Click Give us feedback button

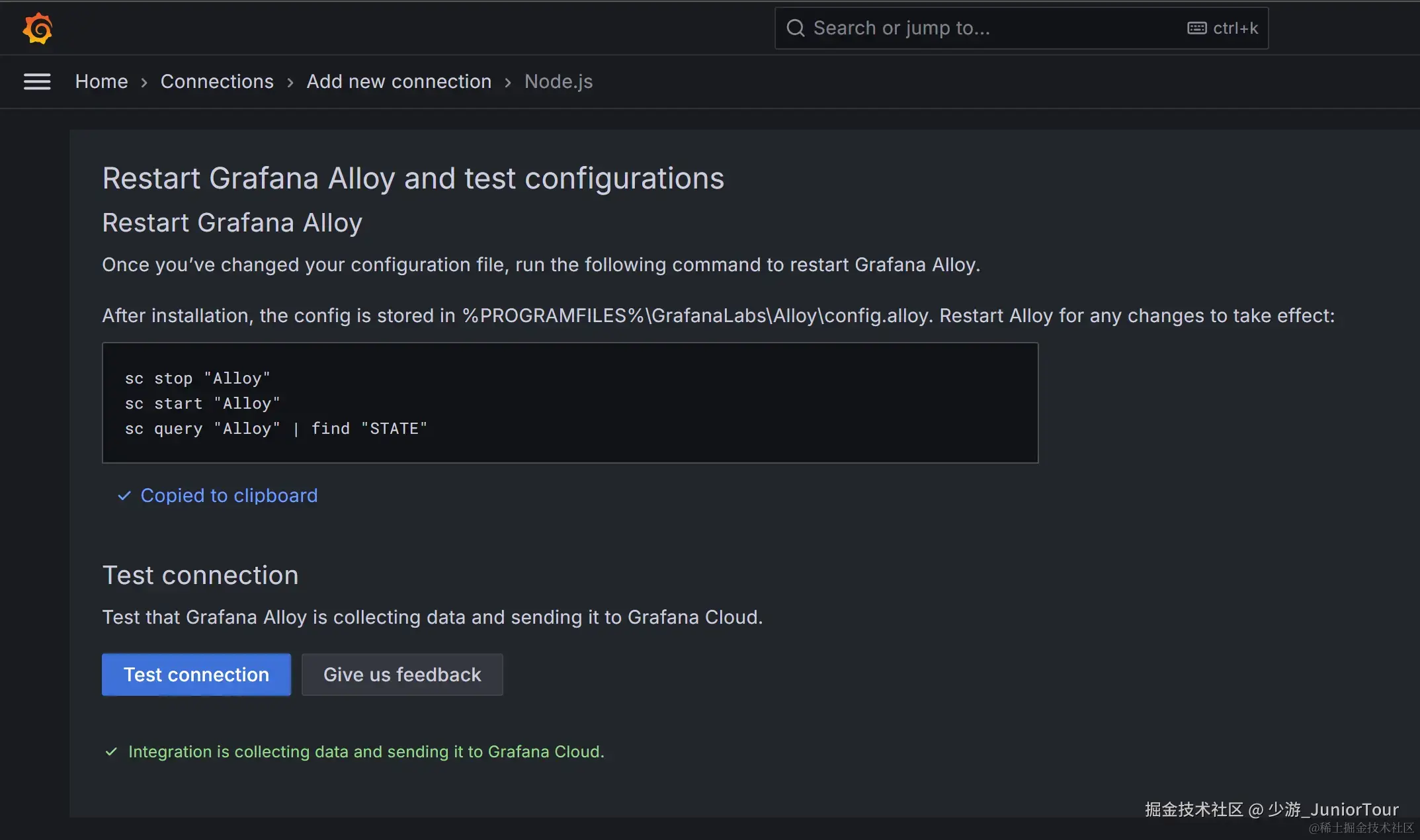coord(402,675)
